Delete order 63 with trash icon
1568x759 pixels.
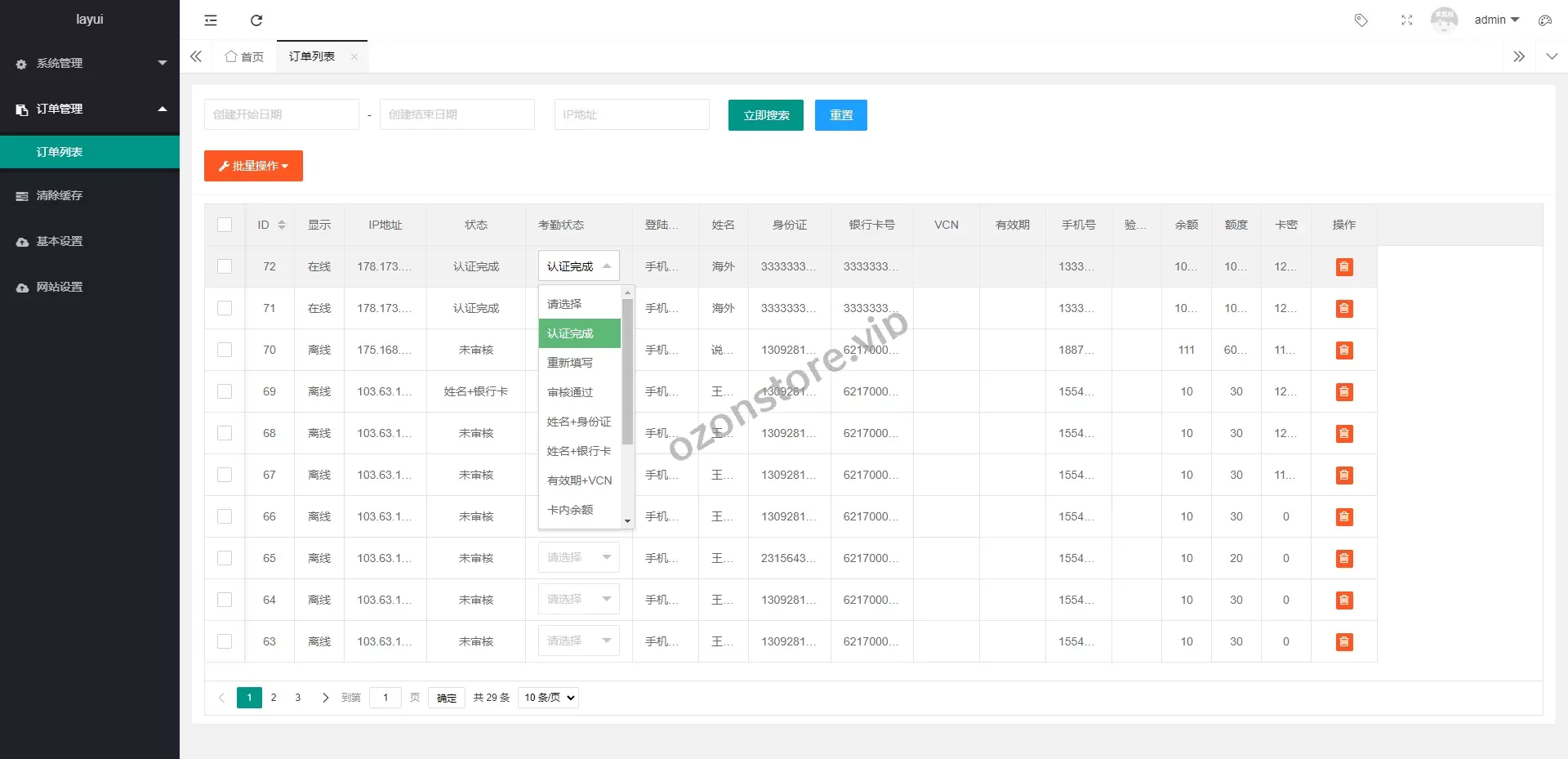tap(1343, 642)
